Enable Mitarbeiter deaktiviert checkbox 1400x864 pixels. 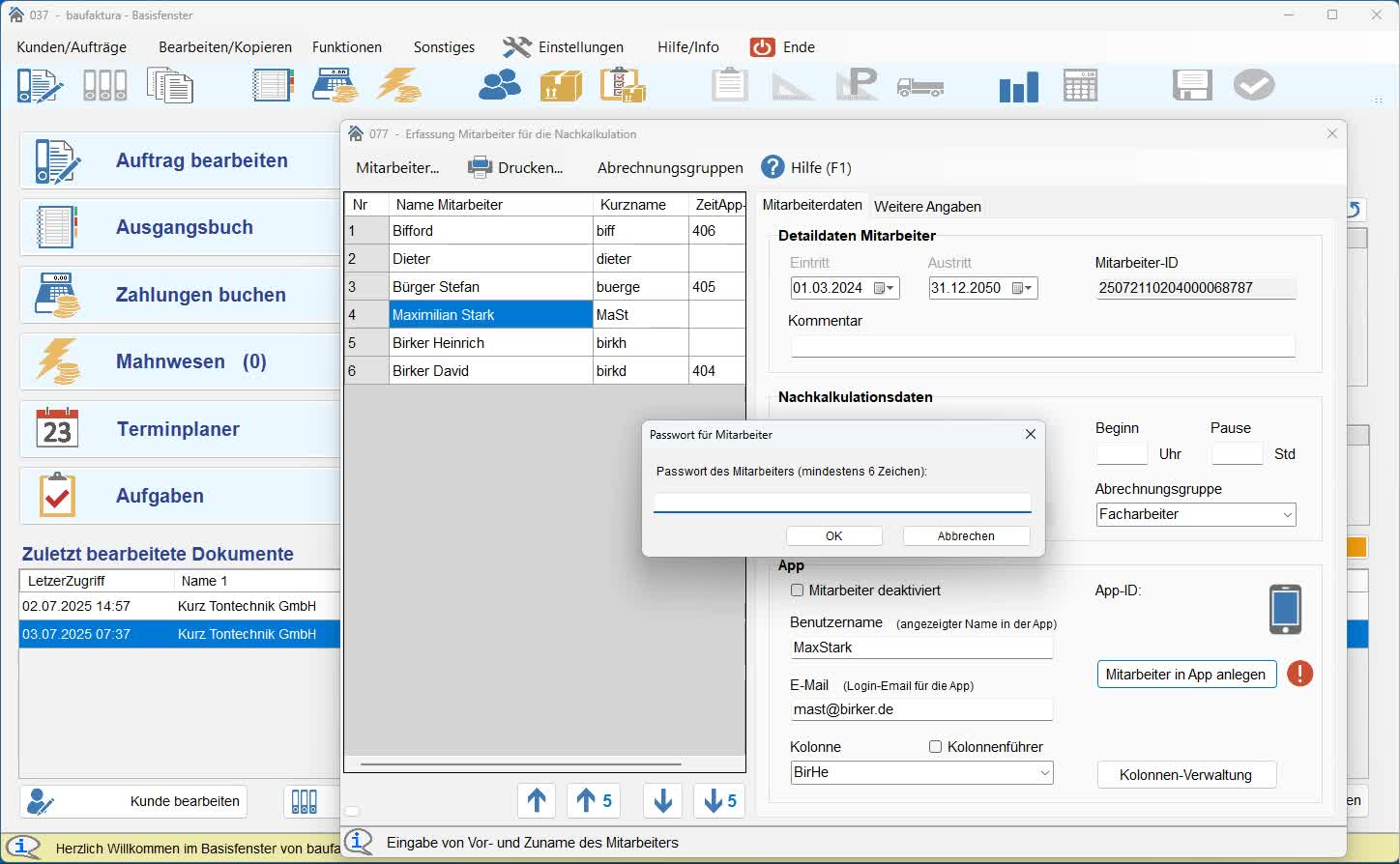pos(797,590)
